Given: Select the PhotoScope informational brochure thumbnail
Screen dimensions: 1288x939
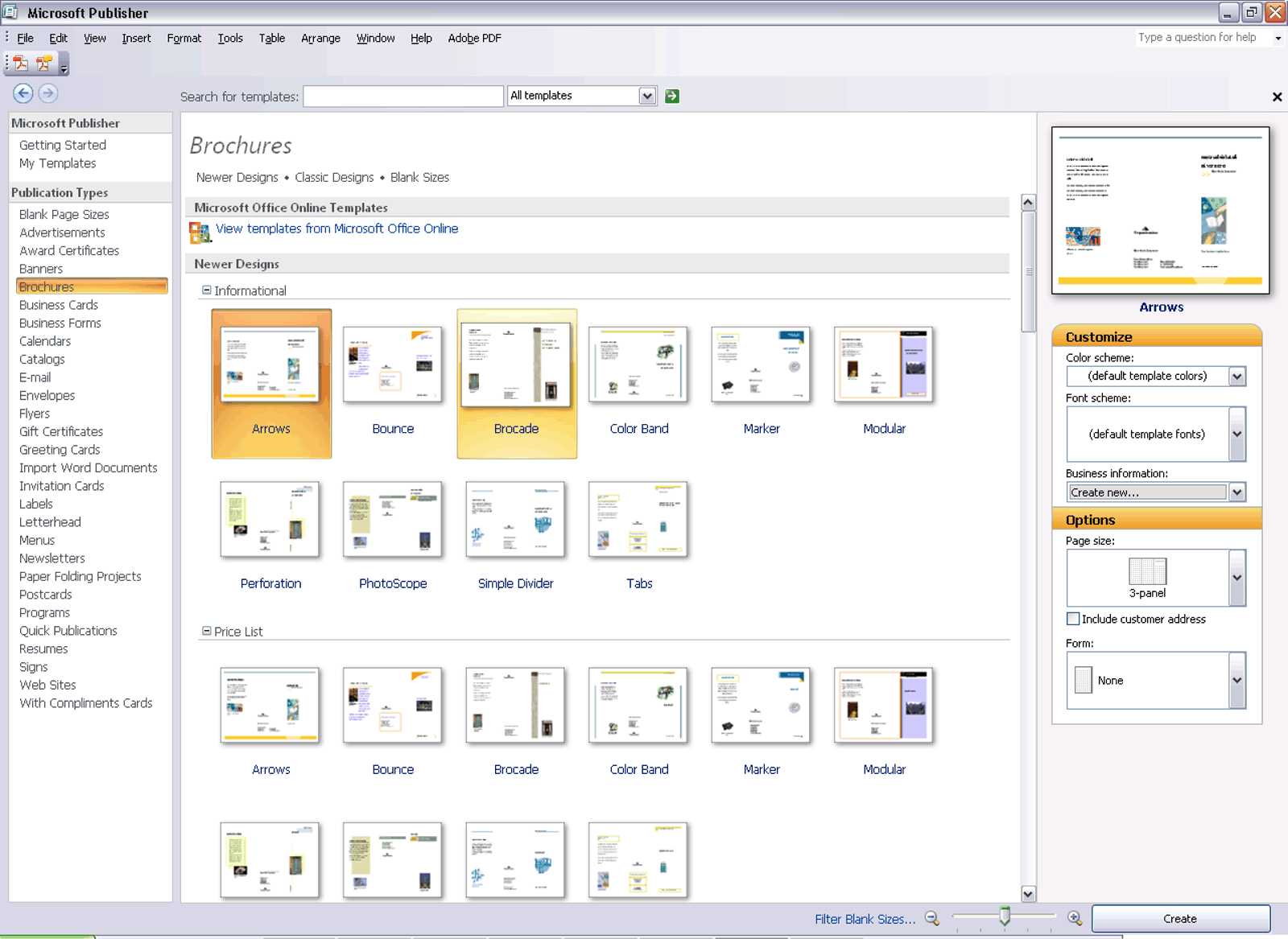Looking at the screenshot, I should click(x=393, y=519).
